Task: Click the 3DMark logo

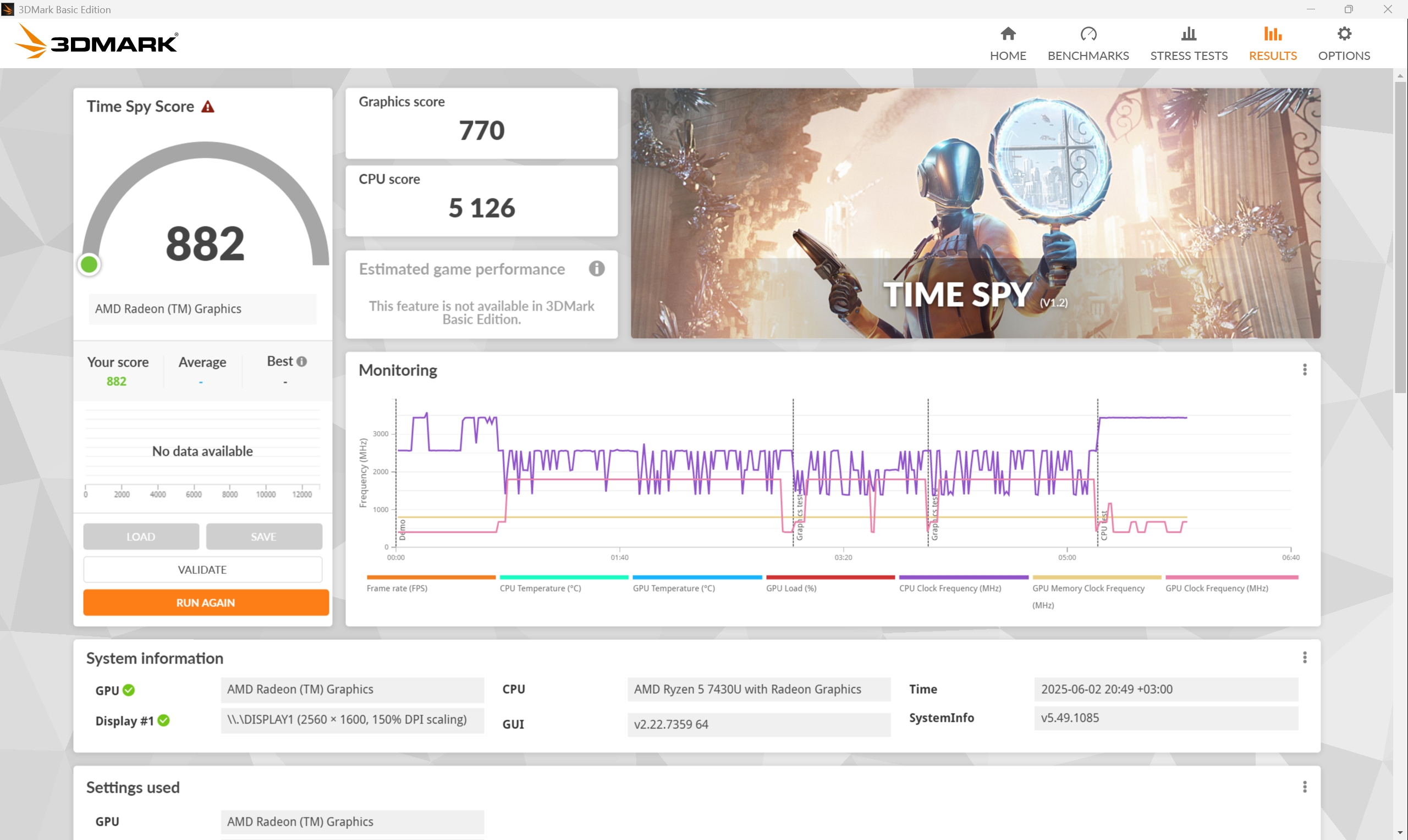Action: [x=96, y=42]
